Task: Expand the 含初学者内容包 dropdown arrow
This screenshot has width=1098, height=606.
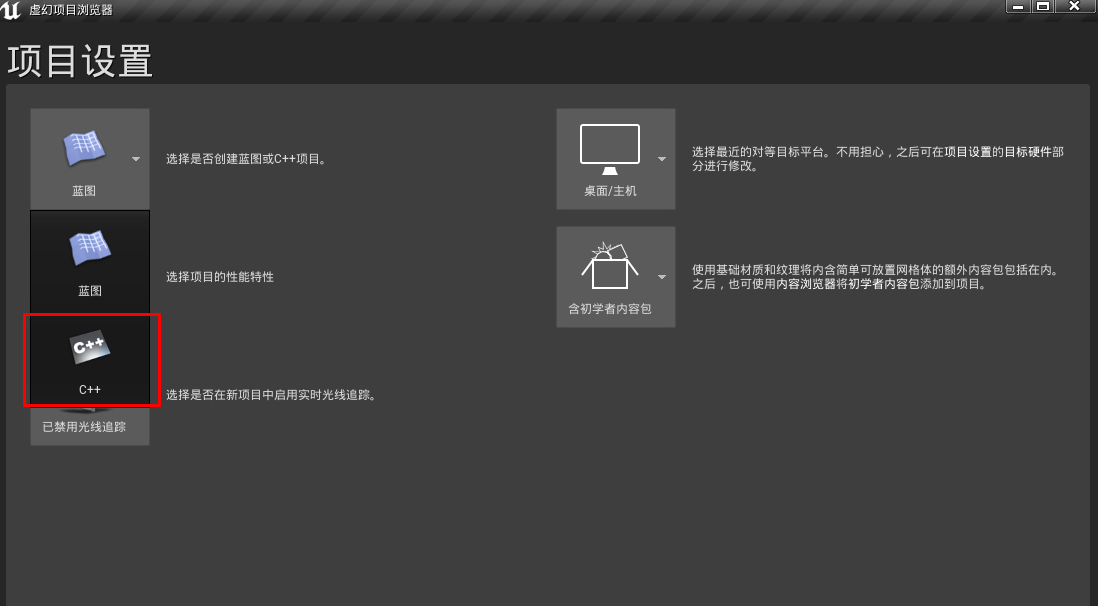Action: [662, 277]
